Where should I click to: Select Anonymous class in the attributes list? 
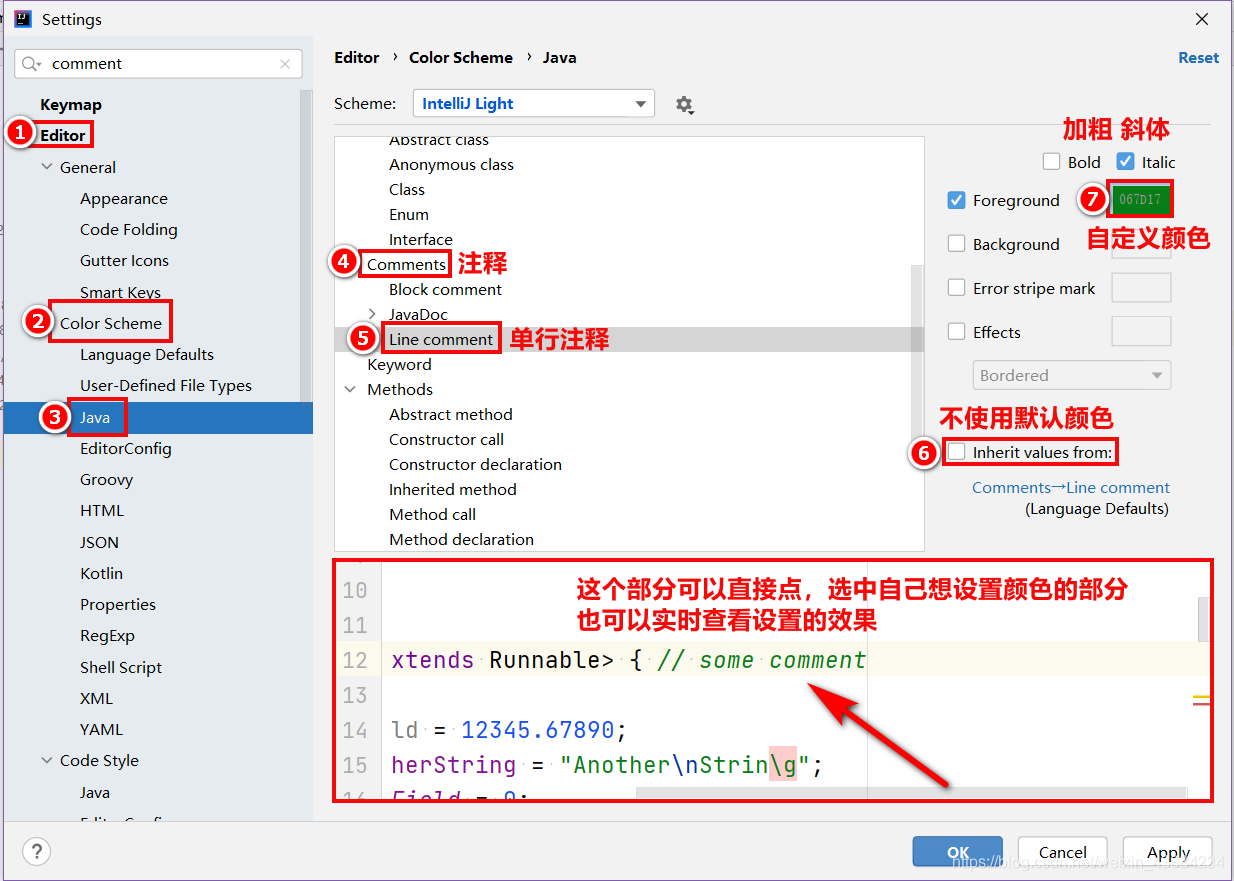tap(452, 164)
